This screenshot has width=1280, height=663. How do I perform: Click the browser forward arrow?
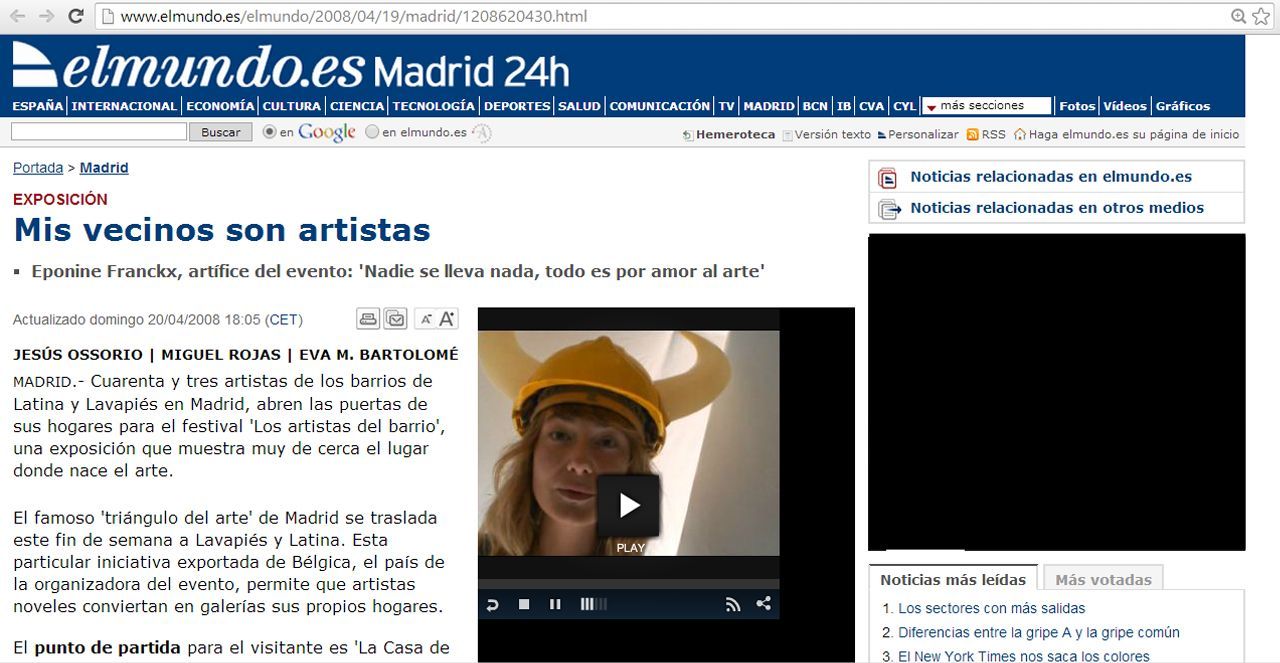(46, 16)
